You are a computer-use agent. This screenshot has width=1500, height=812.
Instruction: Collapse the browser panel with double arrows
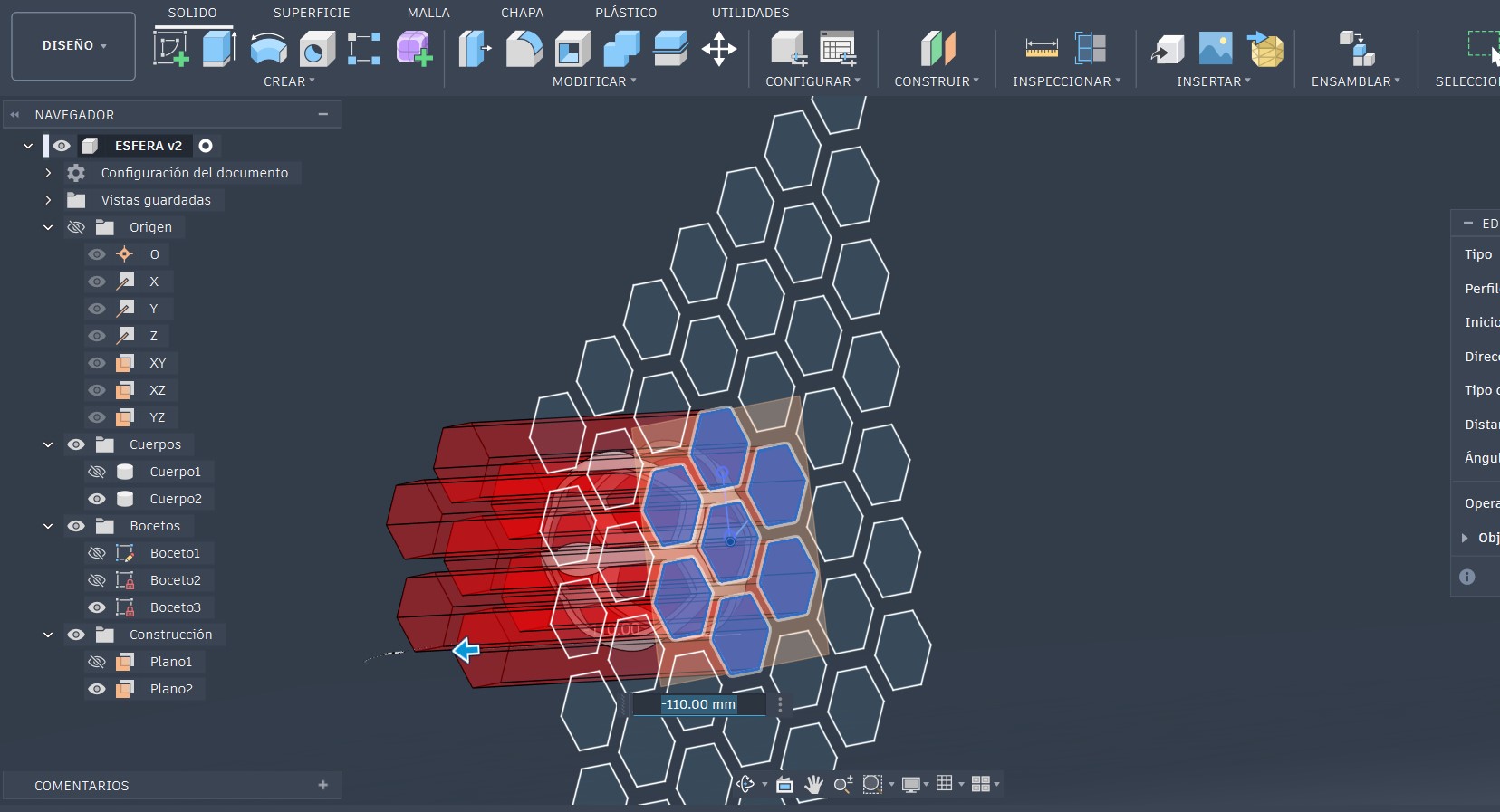point(14,115)
